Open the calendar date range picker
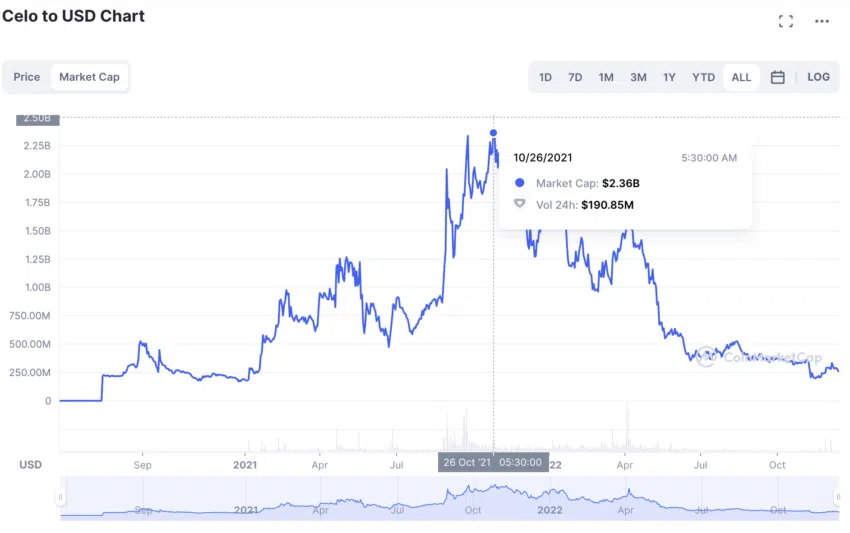 [x=777, y=77]
